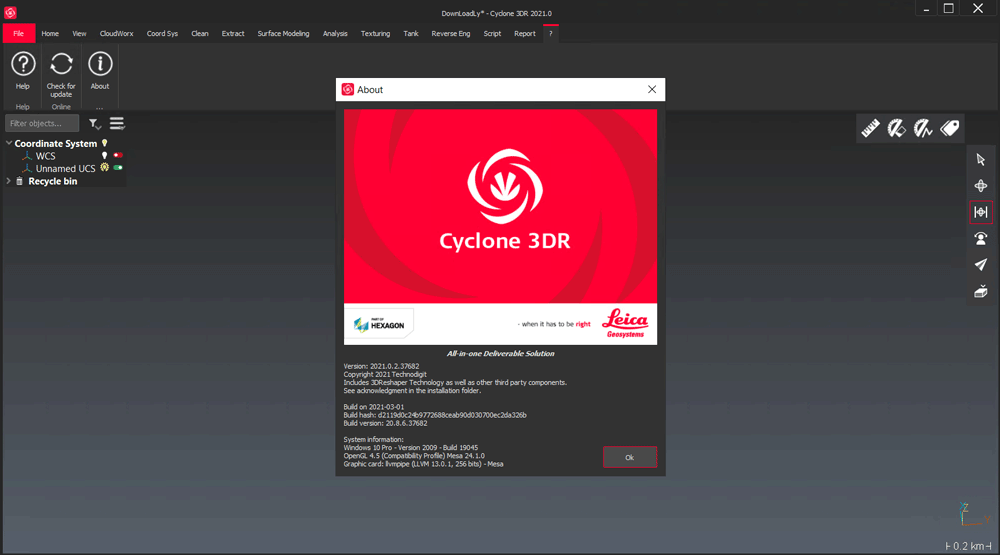Toggle WCS visibility light bulb
This screenshot has width=1000, height=555.
pos(105,156)
